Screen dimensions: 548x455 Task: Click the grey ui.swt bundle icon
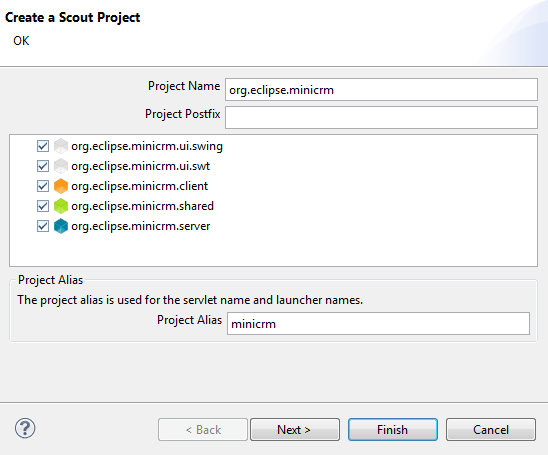[x=61, y=166]
